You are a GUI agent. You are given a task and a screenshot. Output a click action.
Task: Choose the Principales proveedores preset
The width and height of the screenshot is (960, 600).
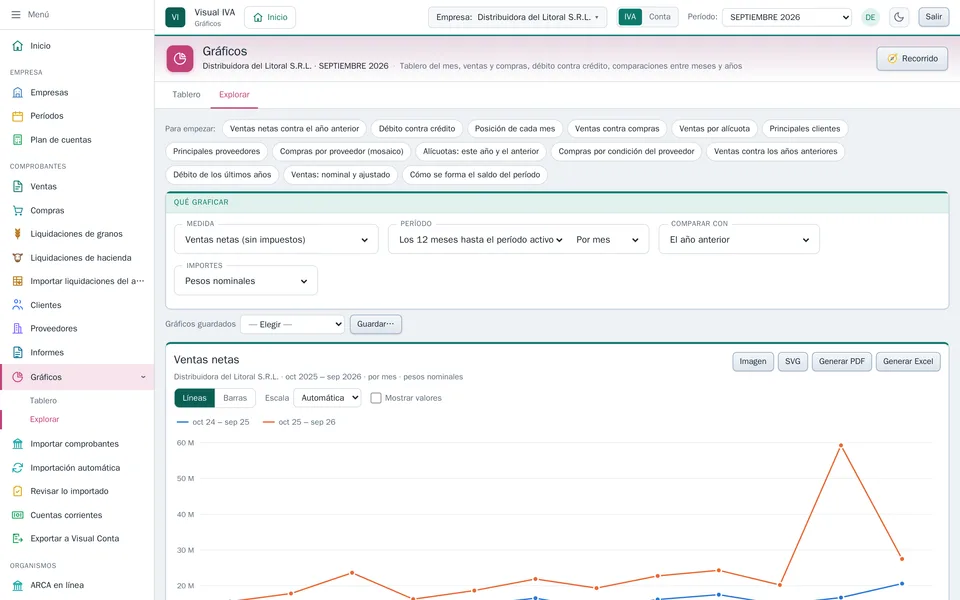click(216, 151)
